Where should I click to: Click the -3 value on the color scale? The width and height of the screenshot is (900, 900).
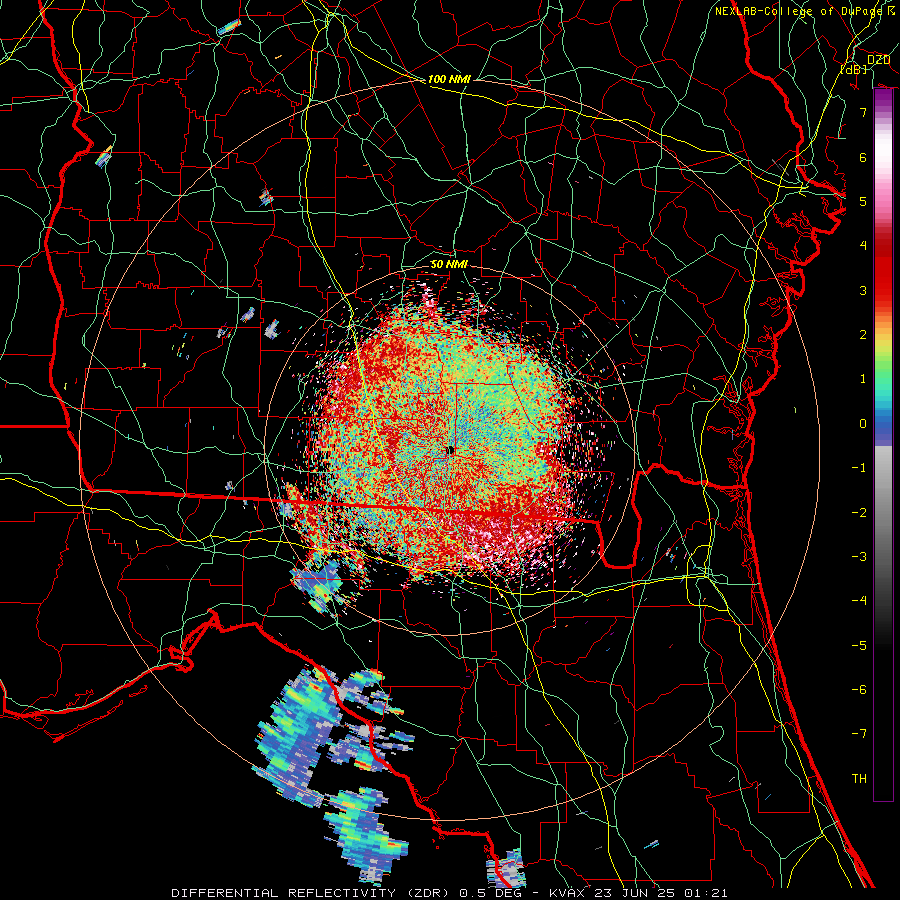(x=859, y=557)
